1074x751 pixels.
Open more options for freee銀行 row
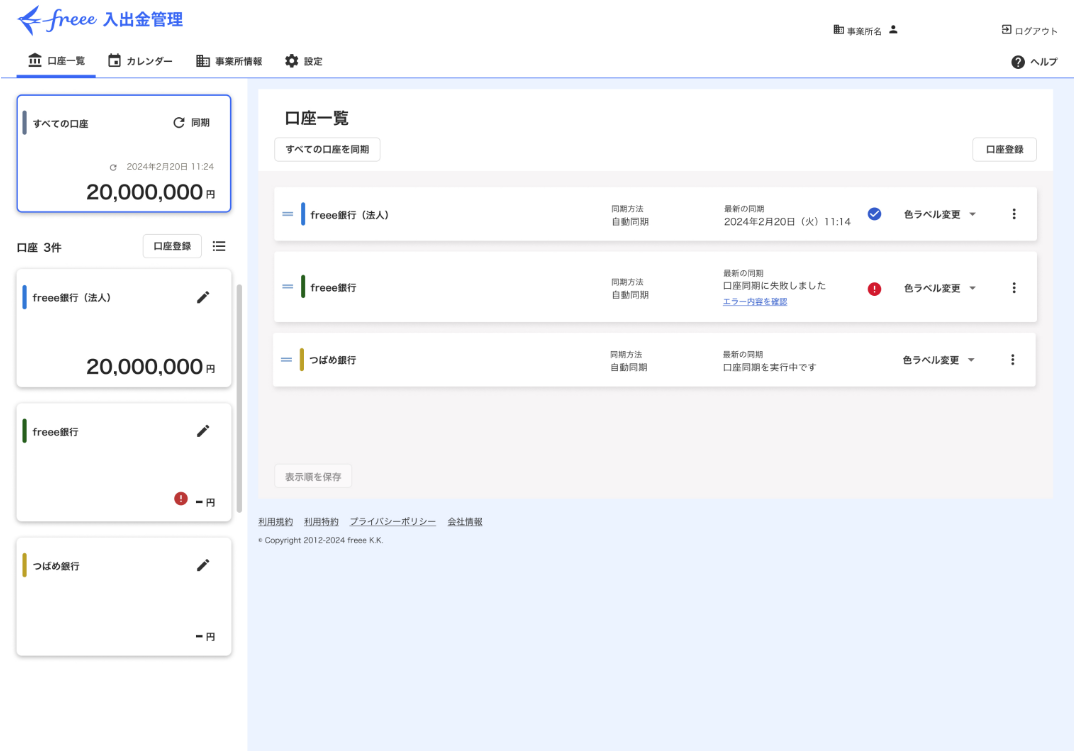tap(1014, 288)
